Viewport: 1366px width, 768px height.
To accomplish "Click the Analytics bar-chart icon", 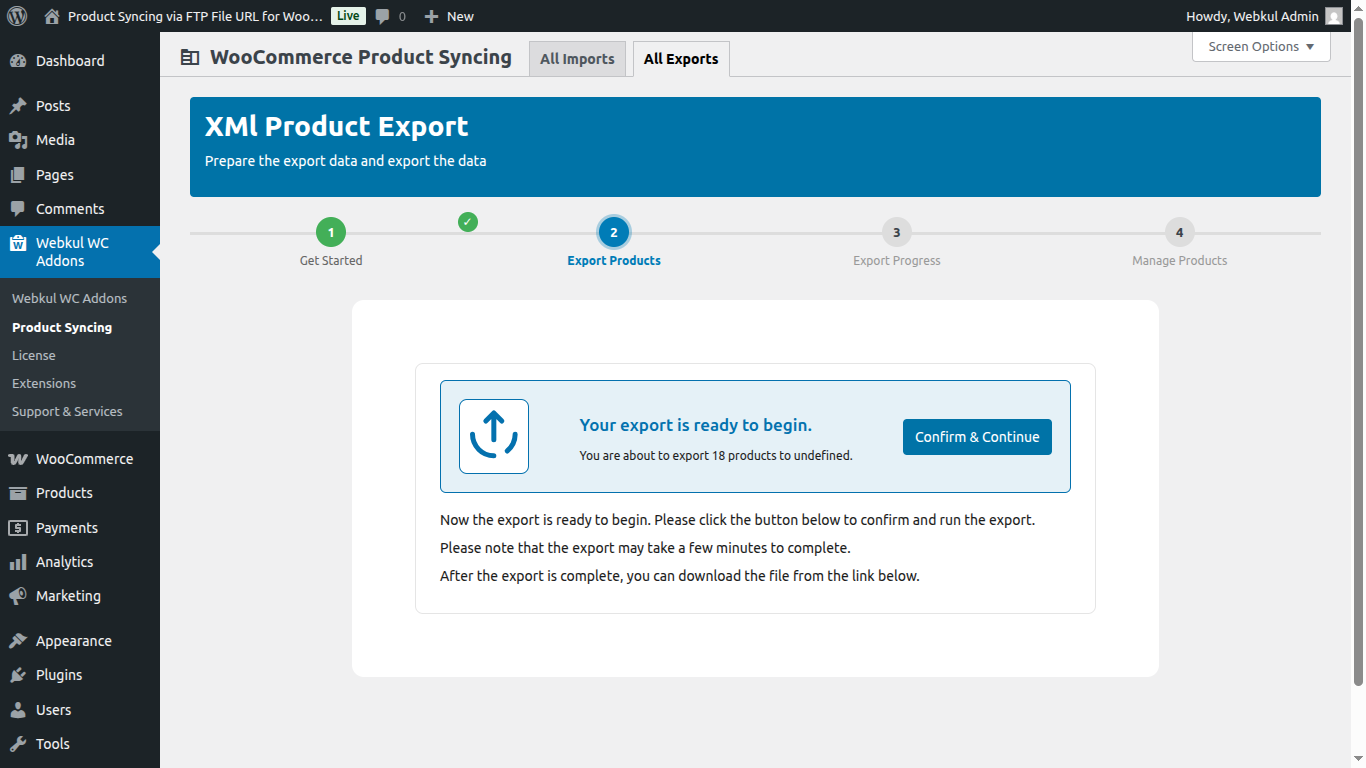I will (x=18, y=561).
